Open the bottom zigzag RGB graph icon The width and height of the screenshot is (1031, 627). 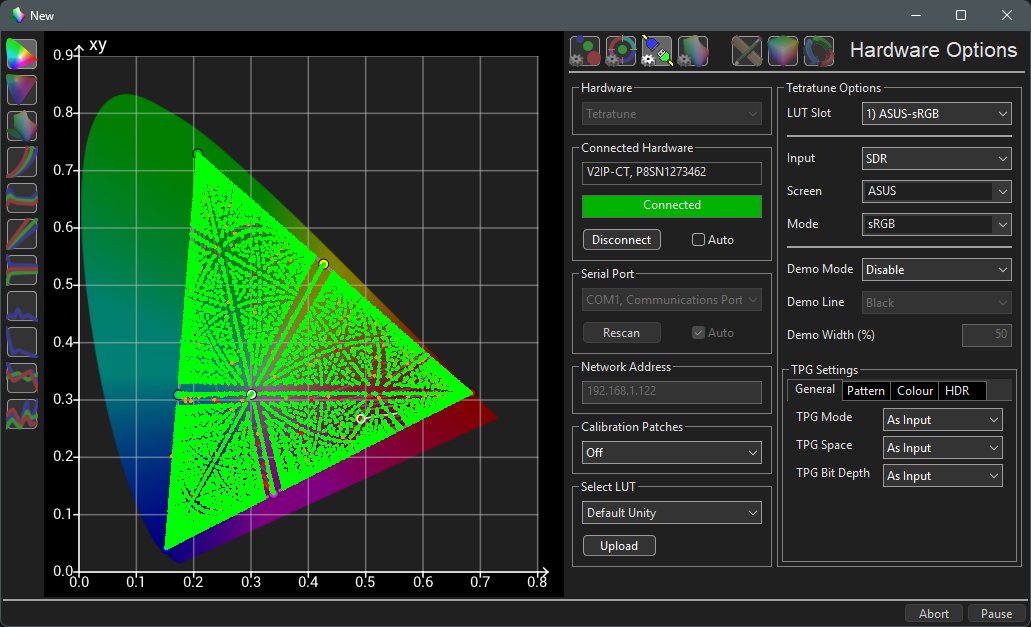pyautogui.click(x=22, y=414)
